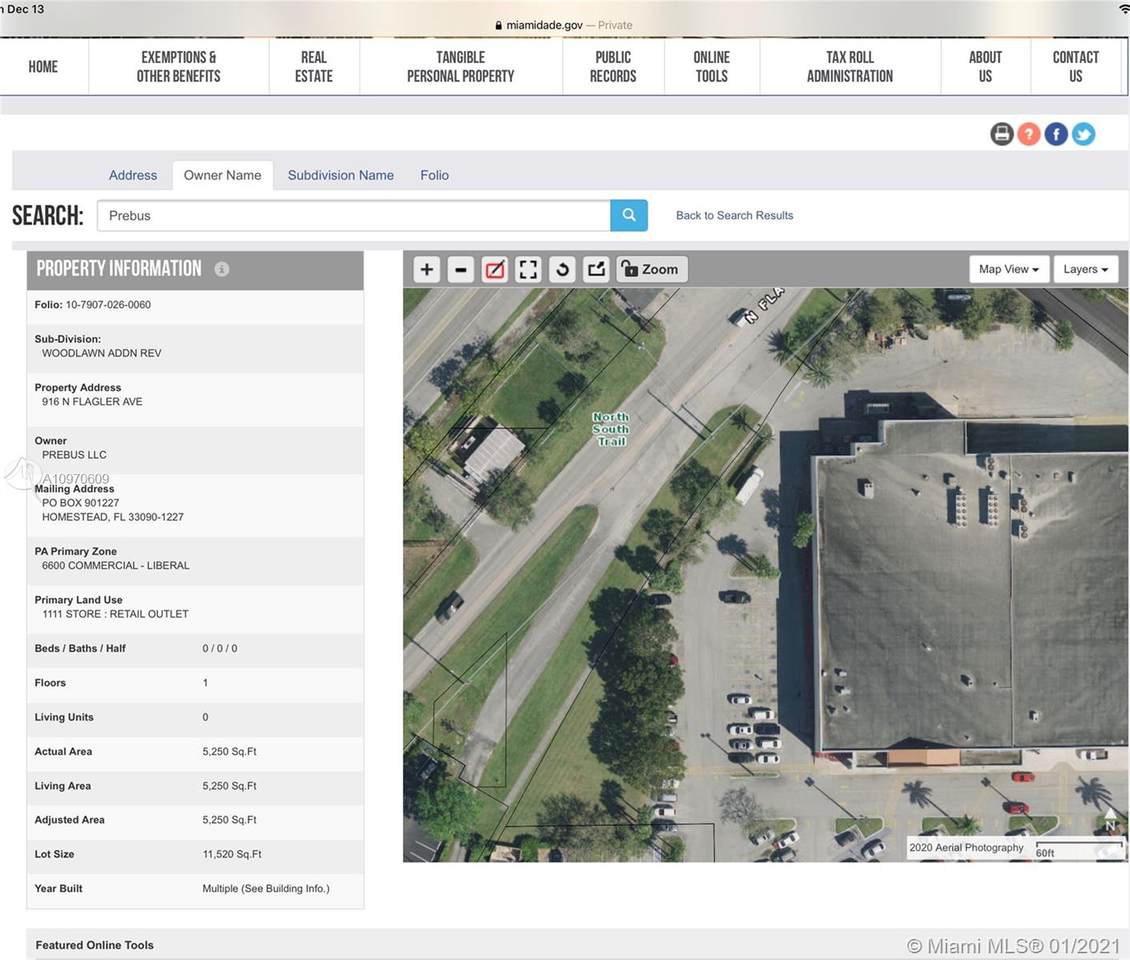Click the Dec 13 date in status bar
This screenshot has width=1130, height=960.
[x=25, y=9]
